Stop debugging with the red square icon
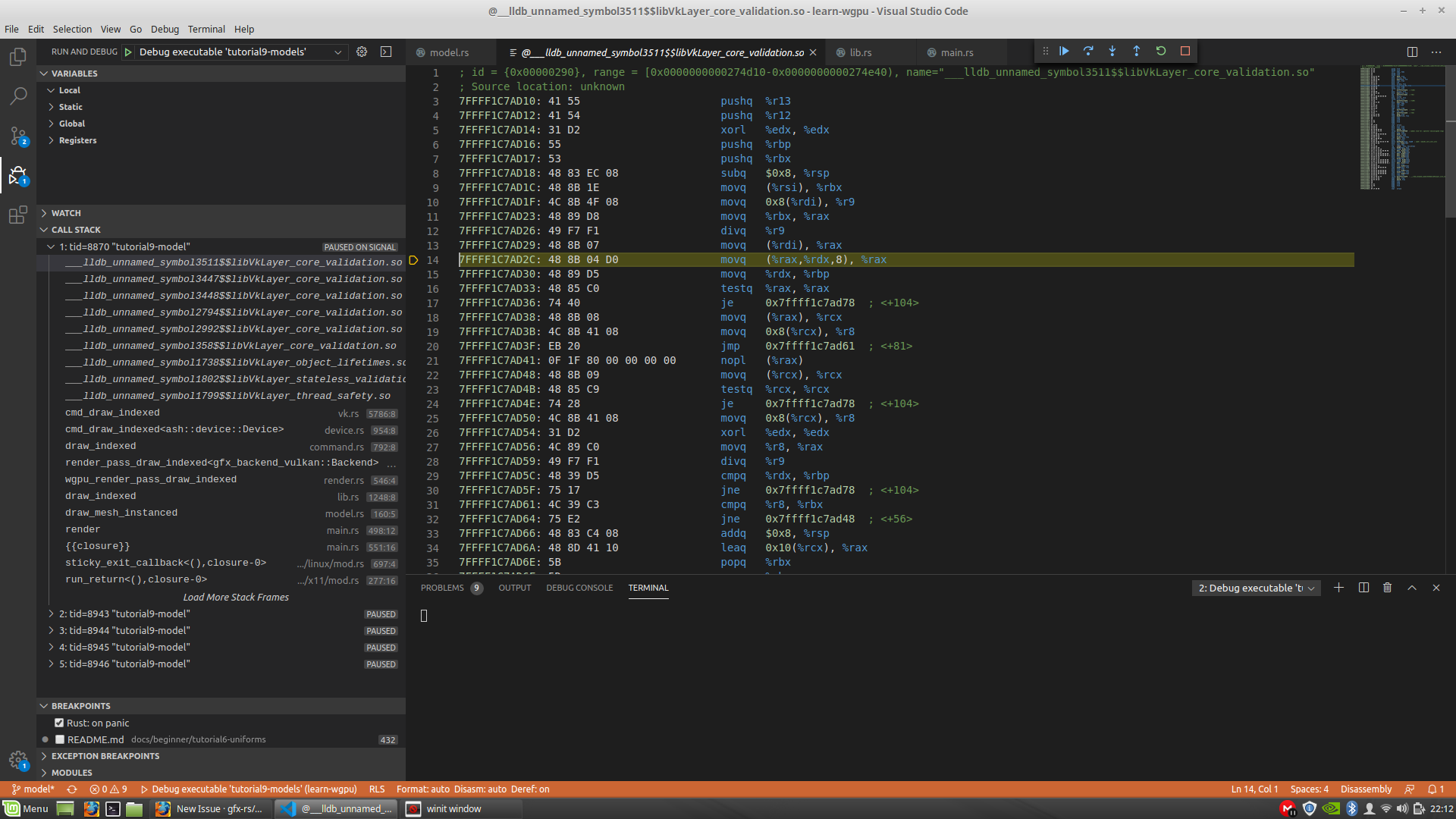This screenshot has height=819, width=1456. [x=1185, y=51]
